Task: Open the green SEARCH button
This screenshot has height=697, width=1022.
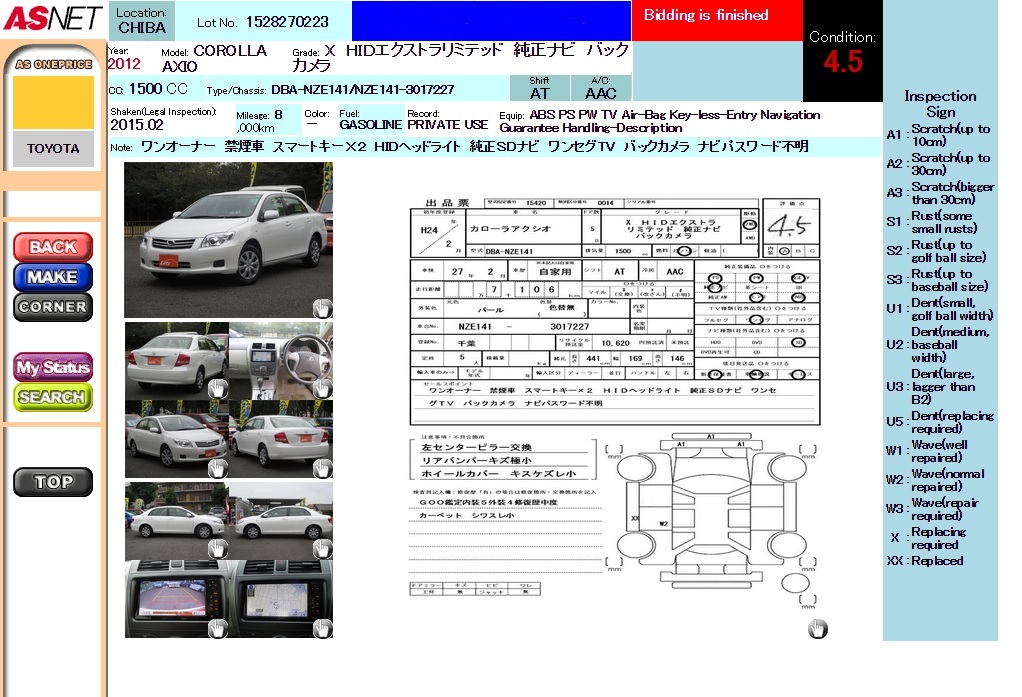Action: pyautogui.click(x=53, y=397)
